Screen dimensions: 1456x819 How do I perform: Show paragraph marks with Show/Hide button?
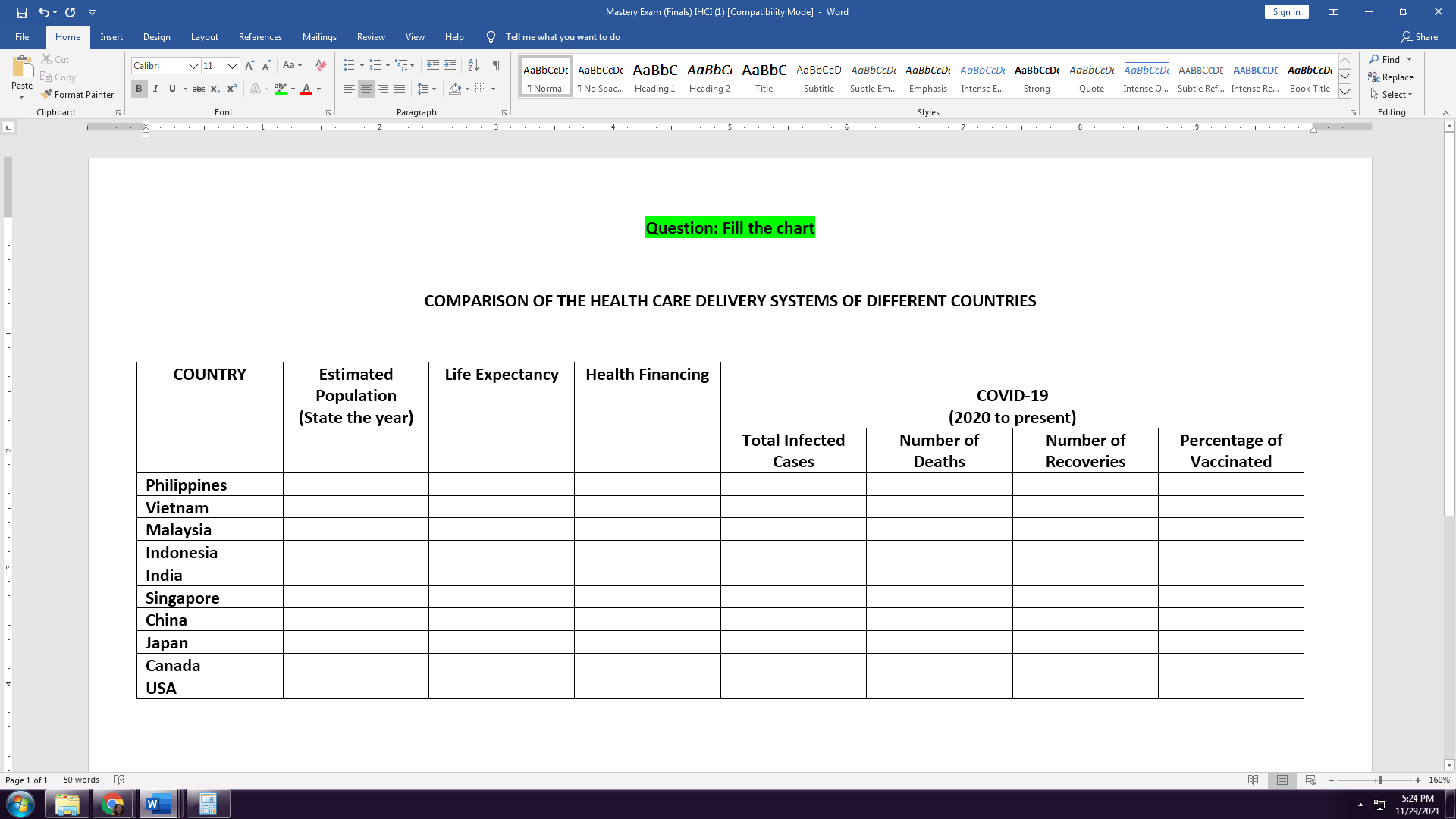(x=497, y=66)
